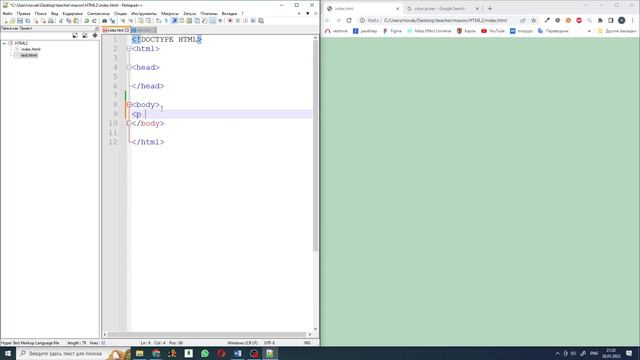The width and height of the screenshot is (640, 360).
Task: Click the Copy toolbar icon
Action: point(69,20)
